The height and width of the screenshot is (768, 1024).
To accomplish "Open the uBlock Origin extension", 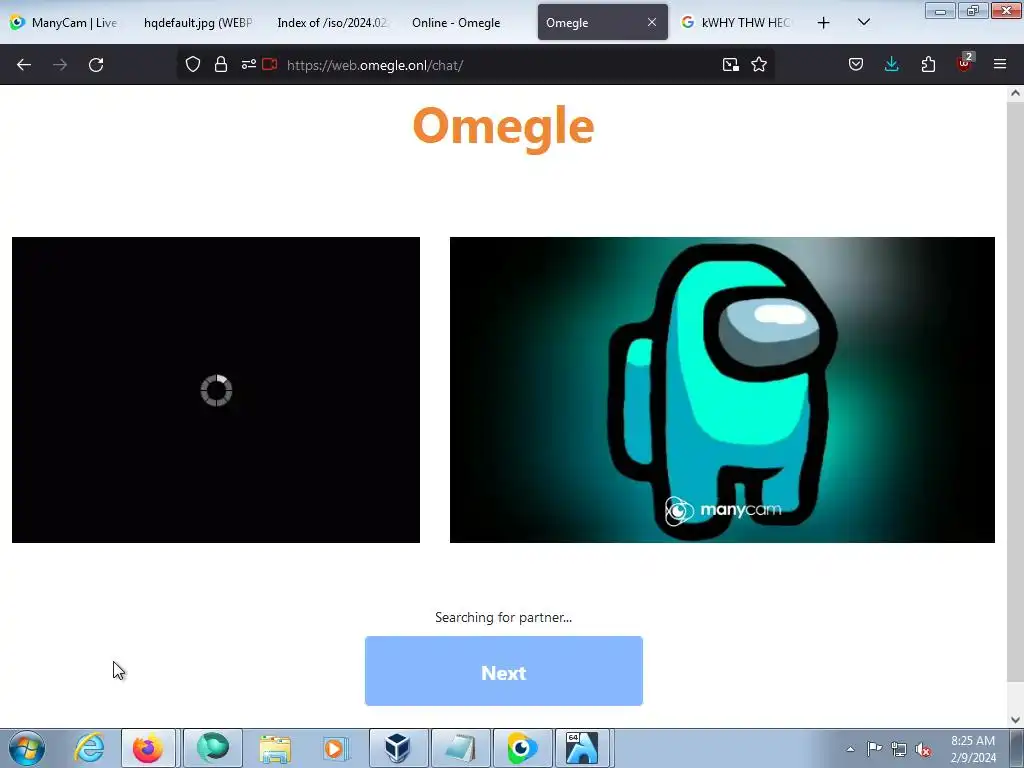I will 965,63.
